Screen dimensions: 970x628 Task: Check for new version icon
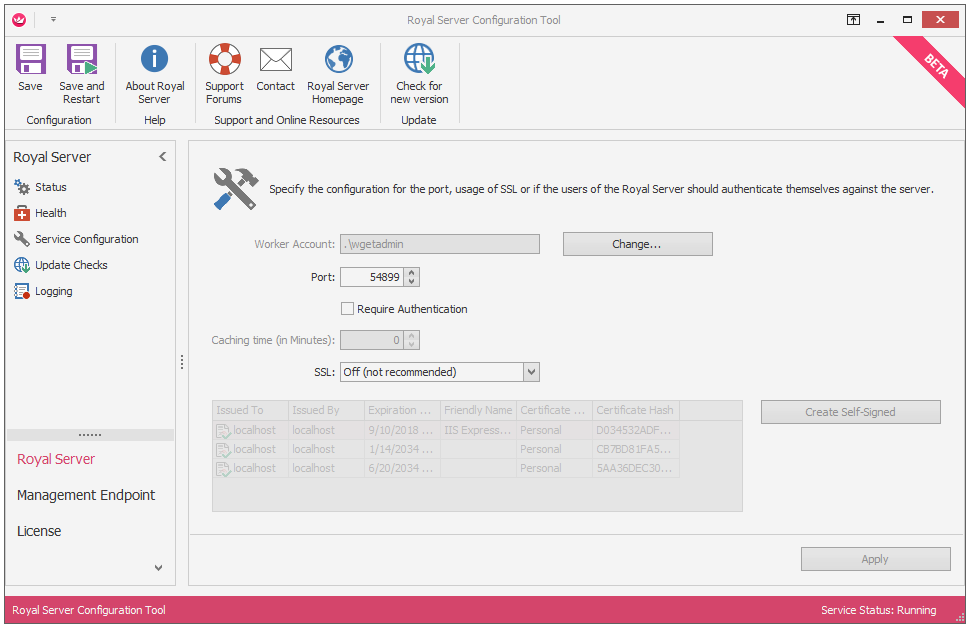tap(419, 61)
